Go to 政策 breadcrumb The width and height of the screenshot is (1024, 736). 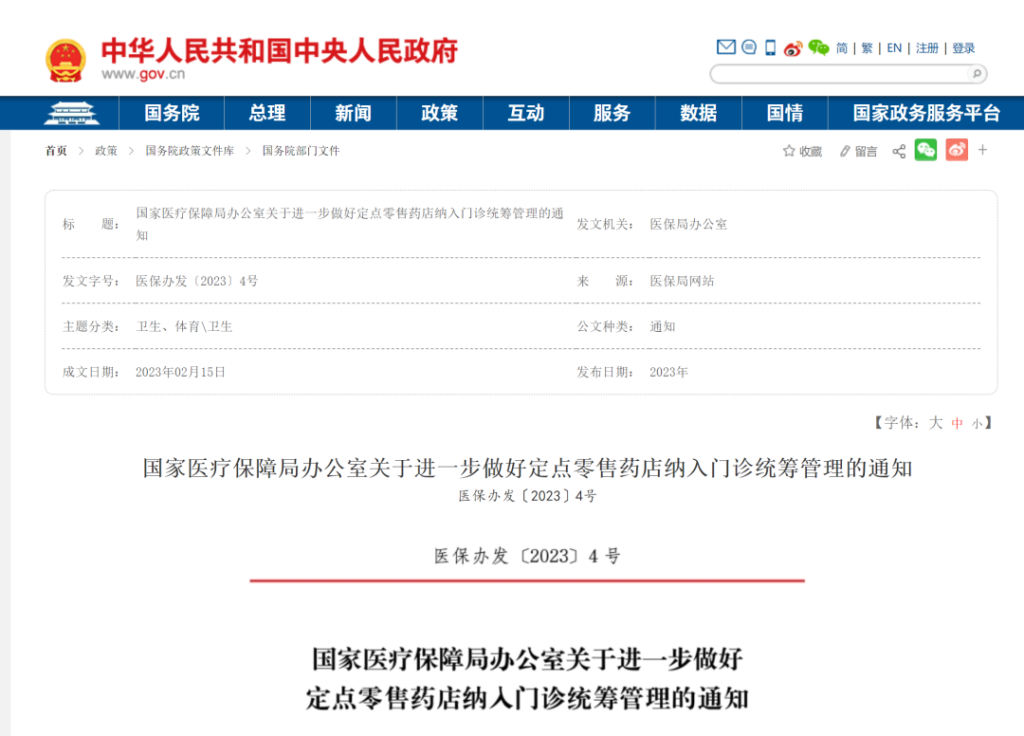(x=106, y=151)
